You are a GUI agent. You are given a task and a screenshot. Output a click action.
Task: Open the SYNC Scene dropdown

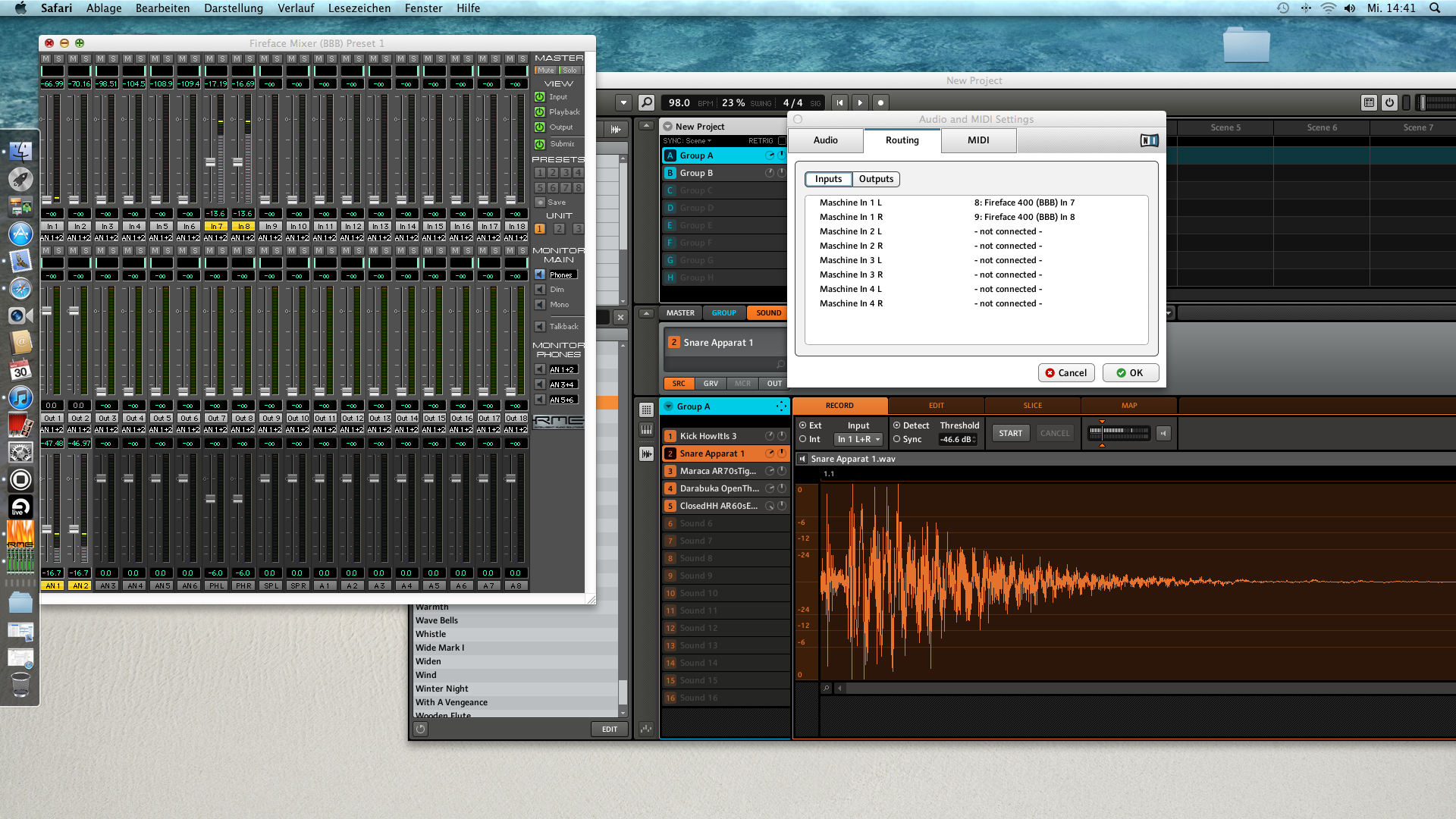tap(687, 141)
